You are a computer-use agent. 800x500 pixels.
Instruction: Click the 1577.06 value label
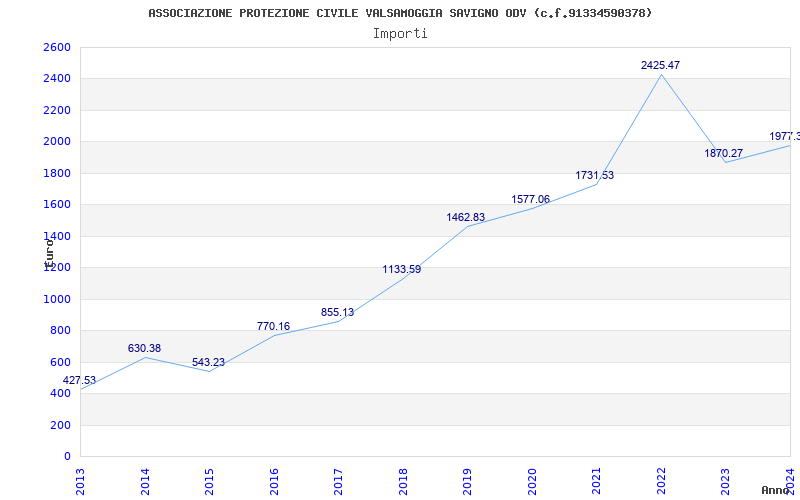point(530,199)
